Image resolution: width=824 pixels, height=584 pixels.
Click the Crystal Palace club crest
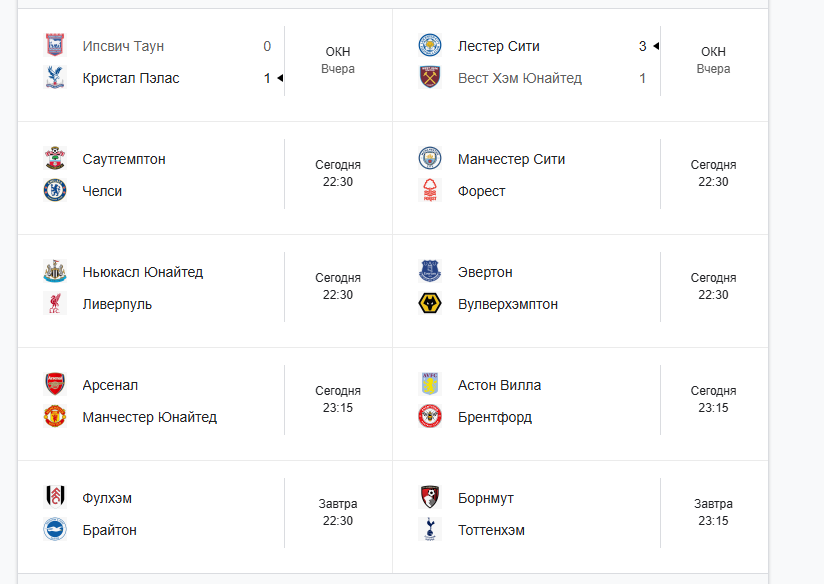pyautogui.click(x=55, y=78)
